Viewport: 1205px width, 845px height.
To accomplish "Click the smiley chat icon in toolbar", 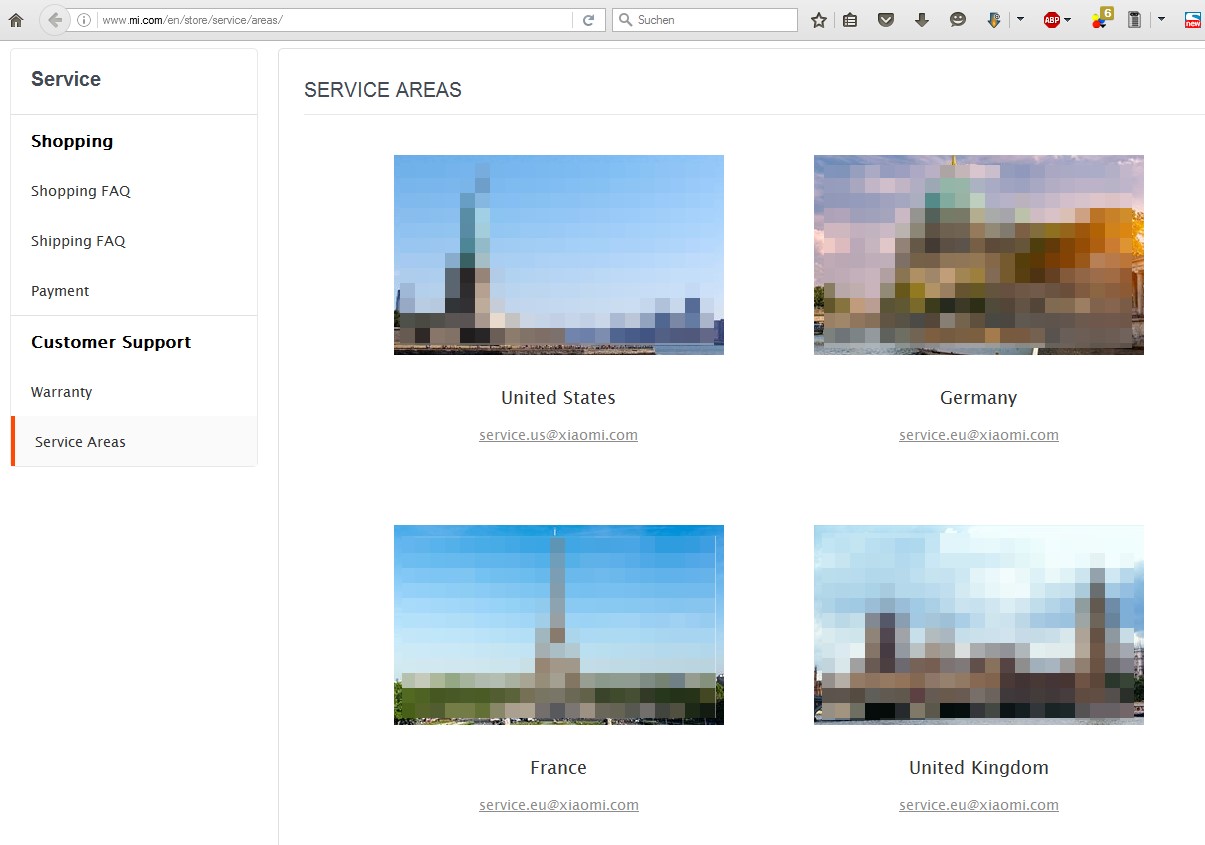I will point(958,20).
